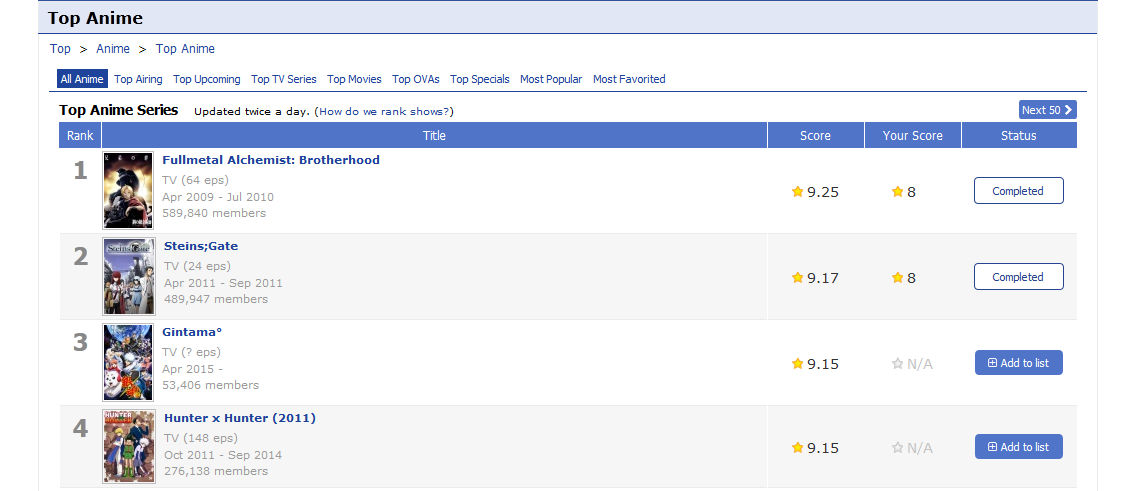Click the '489,947 members' text
Image resolution: width=1131 pixels, height=491 pixels.
(216, 298)
